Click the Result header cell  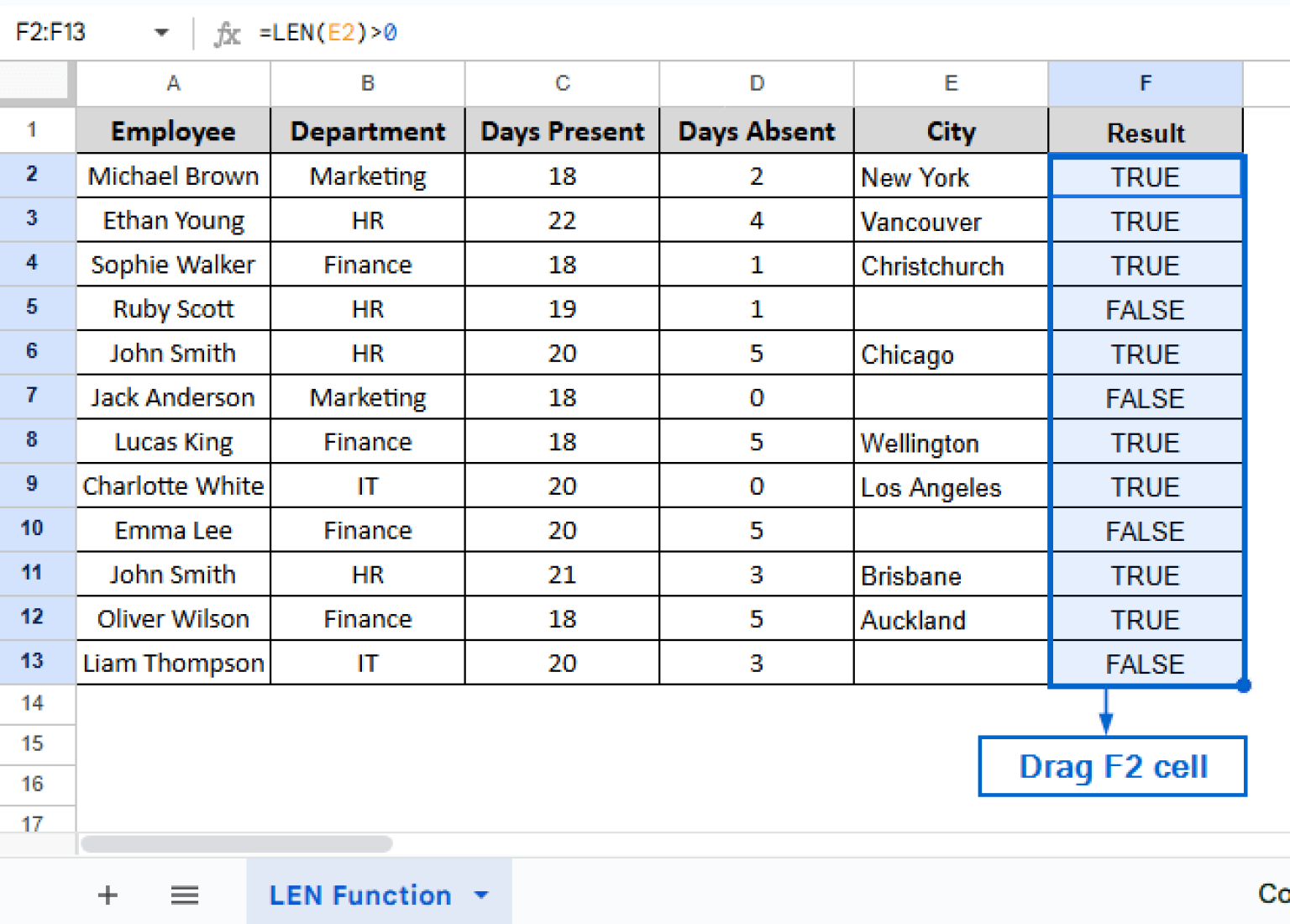pos(1145,132)
